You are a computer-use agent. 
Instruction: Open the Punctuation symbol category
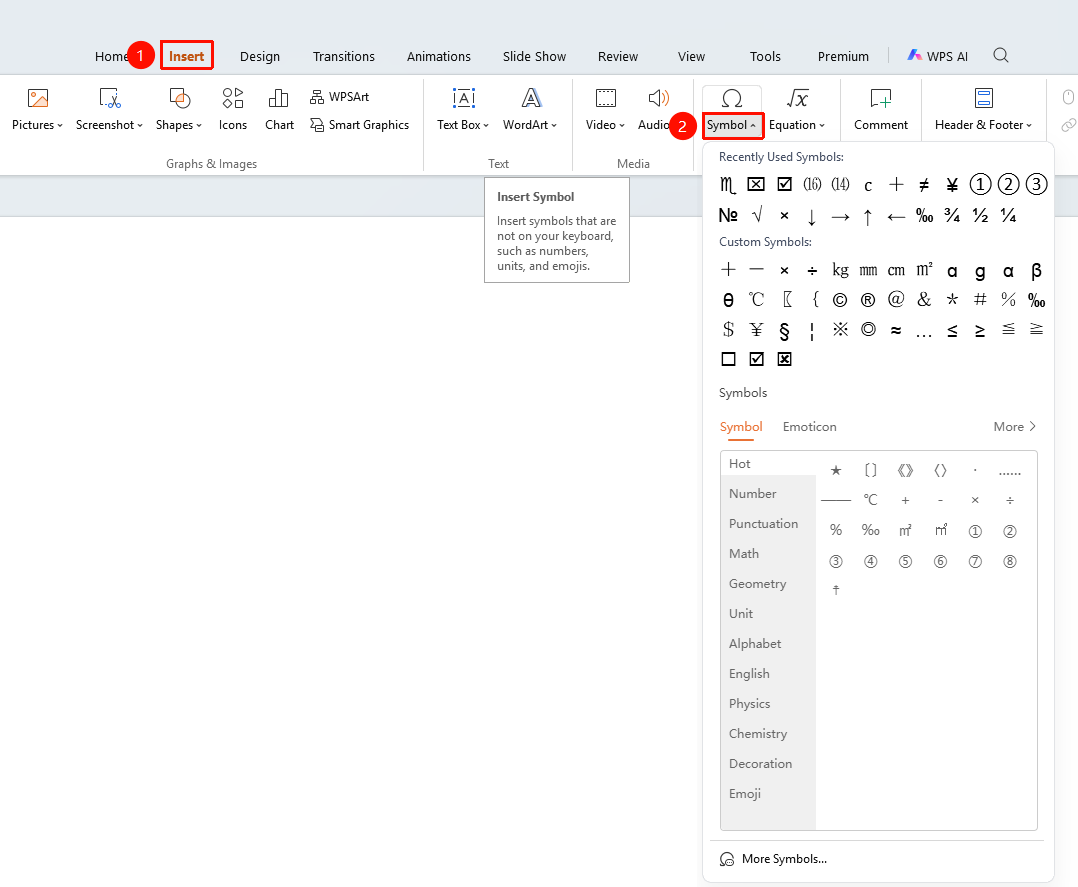click(763, 523)
